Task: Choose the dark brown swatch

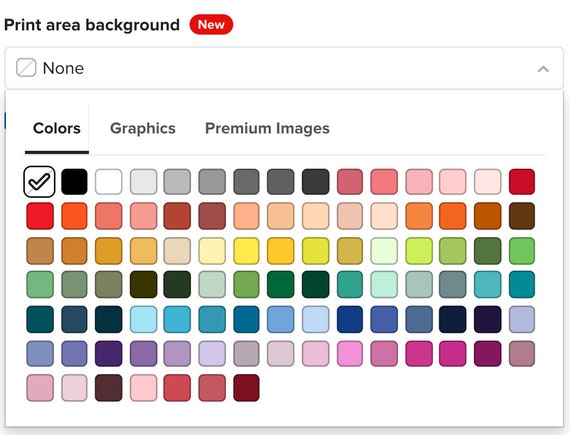Action: tap(522, 216)
